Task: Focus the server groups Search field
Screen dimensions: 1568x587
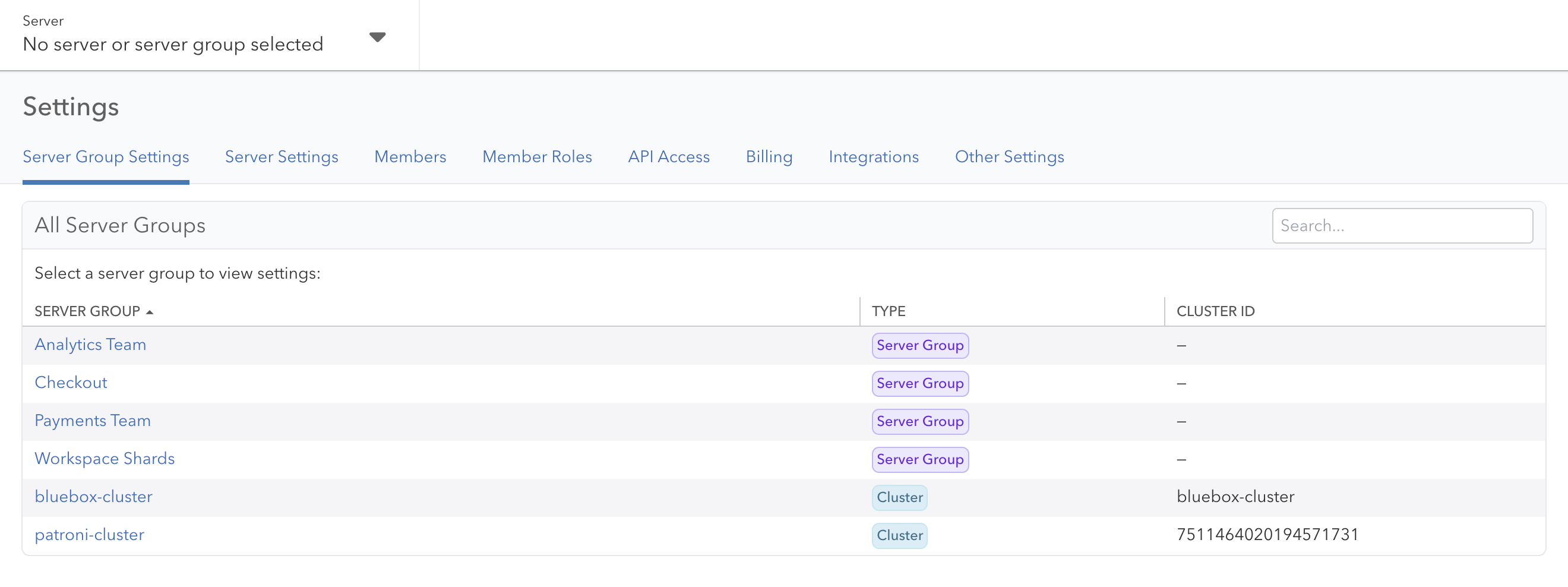Action: coord(1402,226)
